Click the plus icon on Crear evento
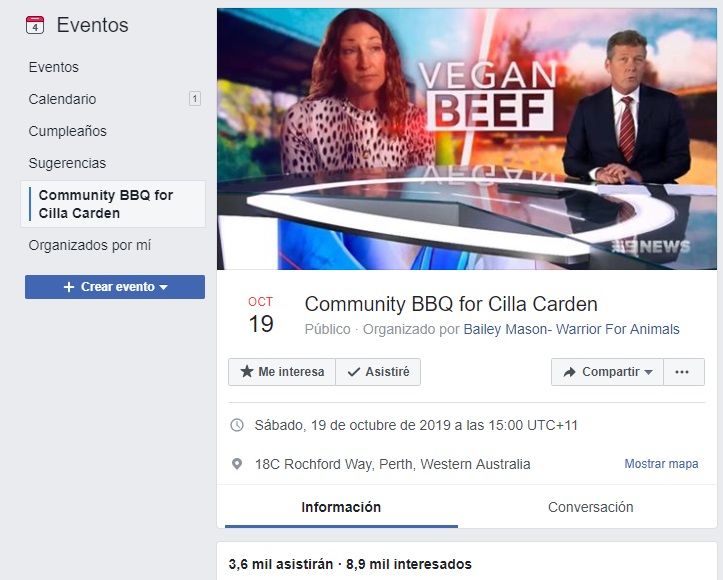 coord(69,287)
